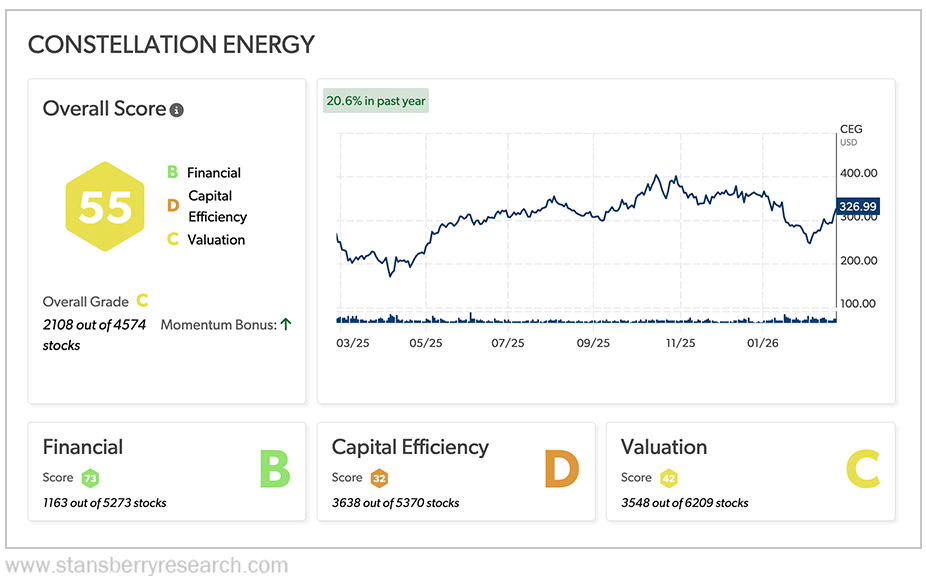Screen dimensions: 926x584
Task: Open the Capital Efficiency card heading
Action: coord(410,447)
